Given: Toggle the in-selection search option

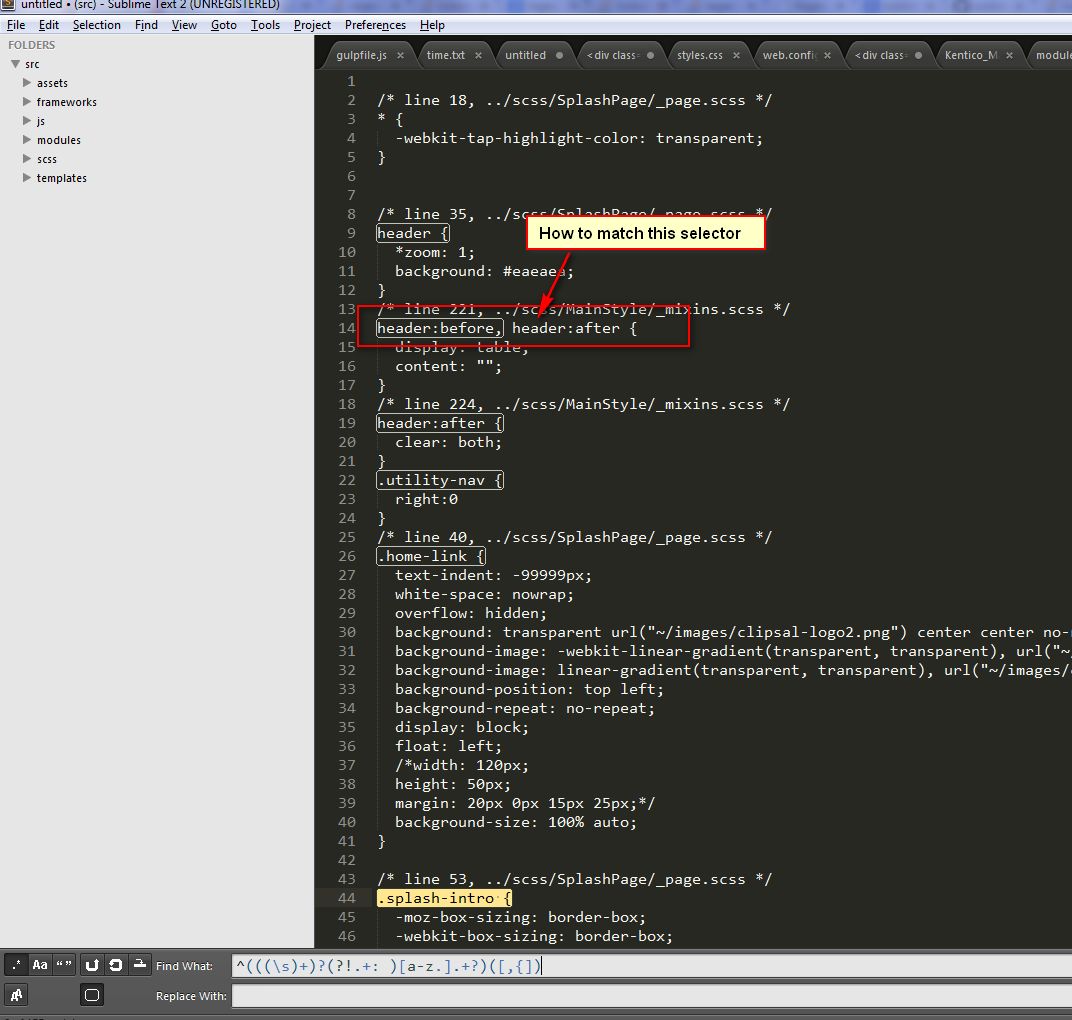Looking at the screenshot, I should coord(139,965).
